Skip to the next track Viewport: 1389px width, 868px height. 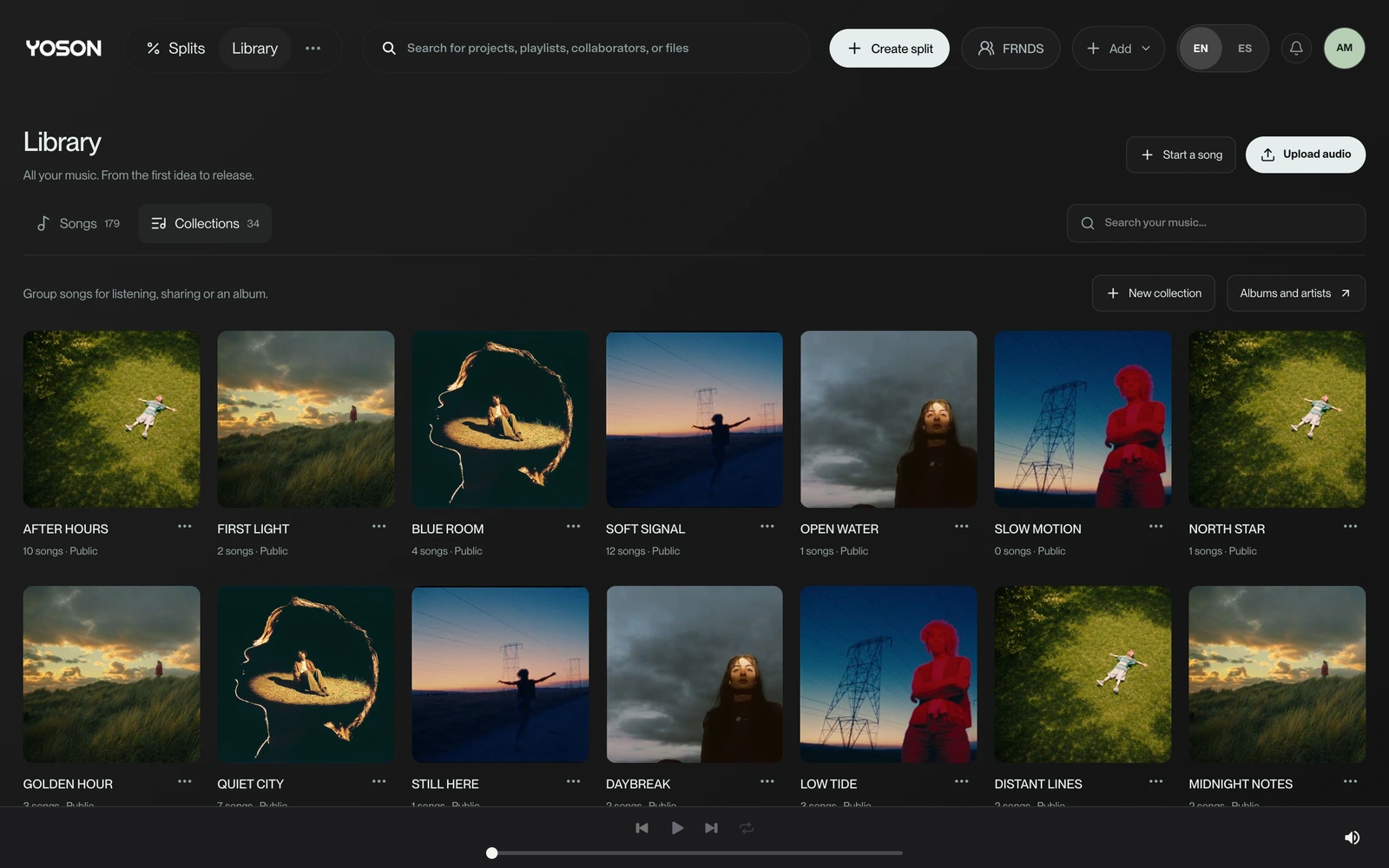[711, 828]
